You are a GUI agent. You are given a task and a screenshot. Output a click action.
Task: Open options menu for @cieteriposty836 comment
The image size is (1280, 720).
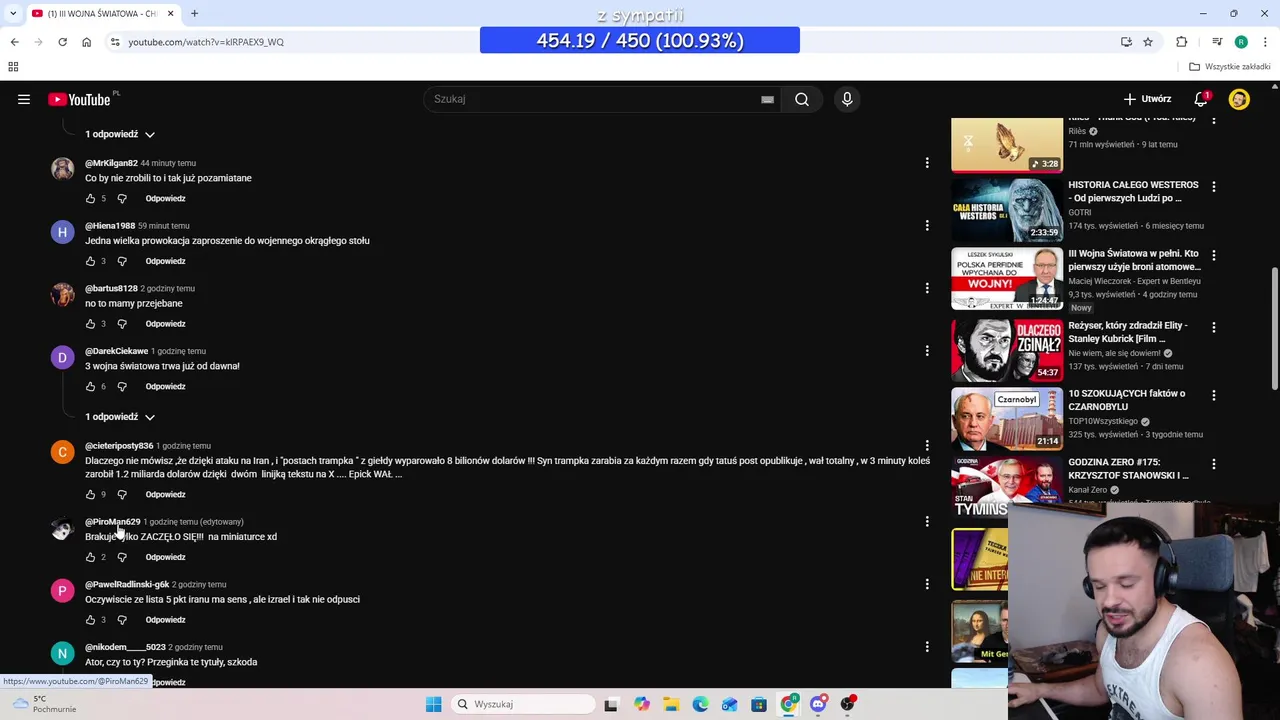coord(927,445)
